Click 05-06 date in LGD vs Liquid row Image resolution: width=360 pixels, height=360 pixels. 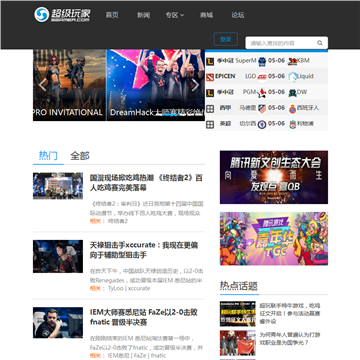pyautogui.click(x=277, y=76)
